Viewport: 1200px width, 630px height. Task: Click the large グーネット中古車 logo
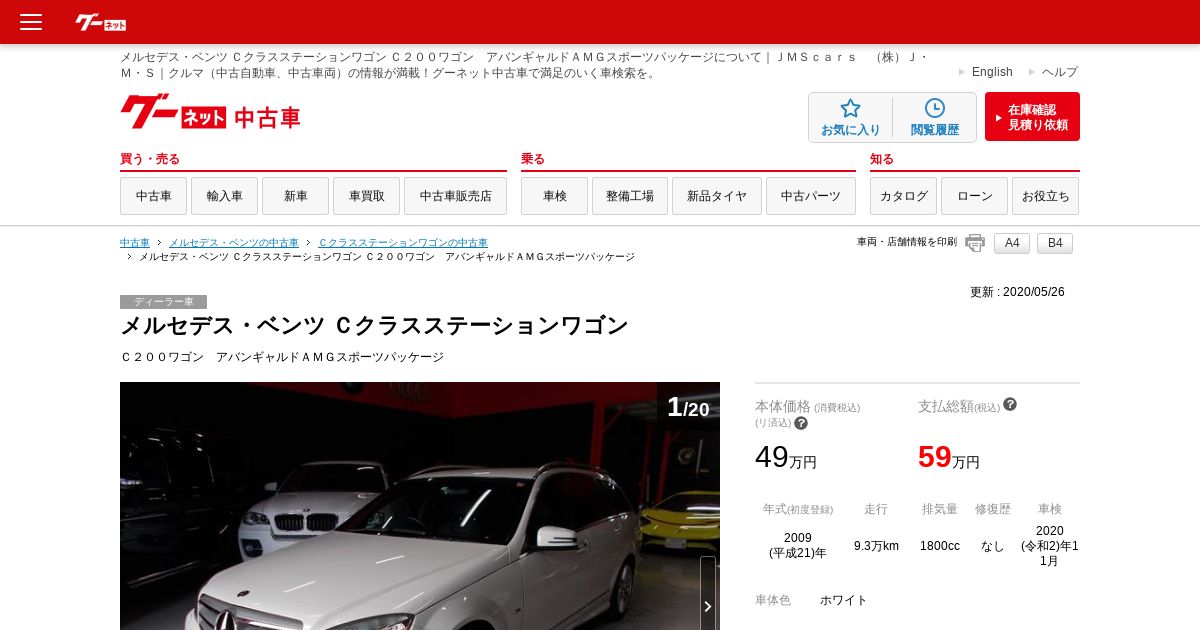210,112
